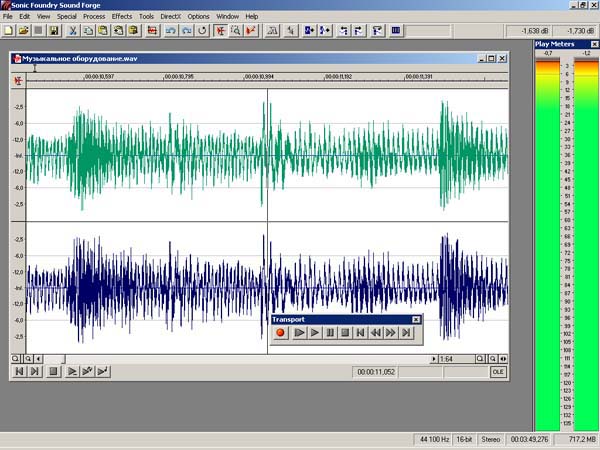Screen dimensions: 600x450
Task: Click the OLE button in the data window
Action: [498, 372]
